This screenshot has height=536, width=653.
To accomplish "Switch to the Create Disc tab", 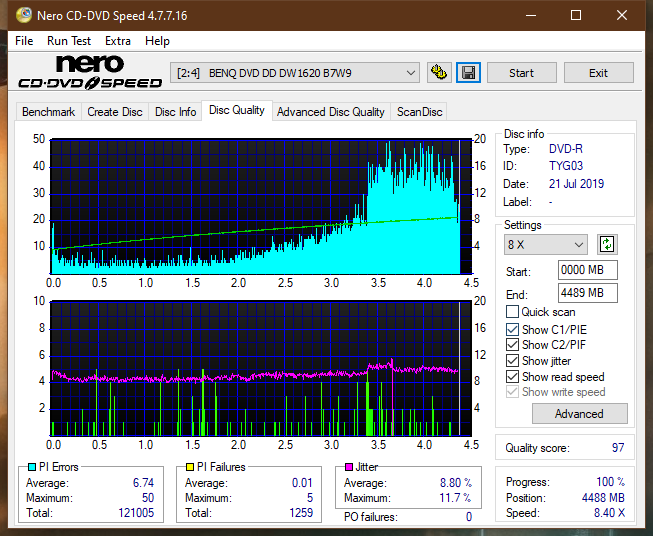I will tap(115, 112).
